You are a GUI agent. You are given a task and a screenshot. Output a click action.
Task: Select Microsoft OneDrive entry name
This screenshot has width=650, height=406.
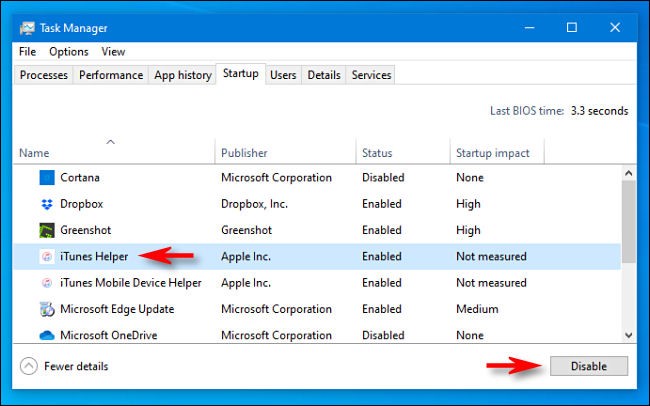pyautogui.click(x=109, y=335)
